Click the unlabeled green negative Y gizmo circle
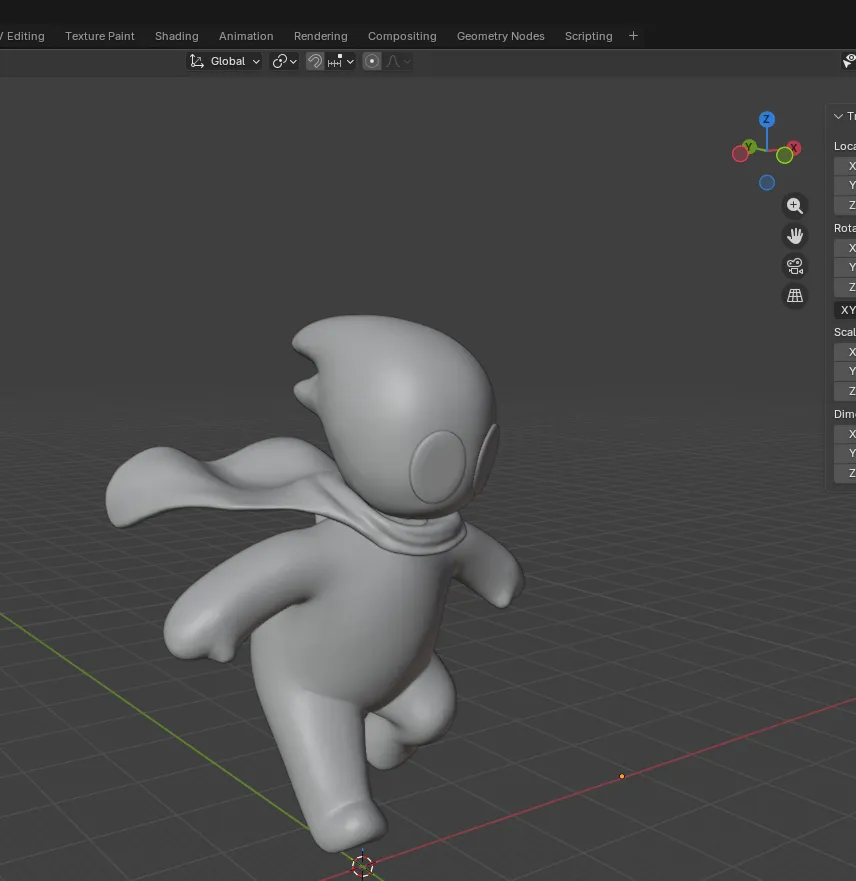Image resolution: width=856 pixels, height=881 pixels. (785, 156)
